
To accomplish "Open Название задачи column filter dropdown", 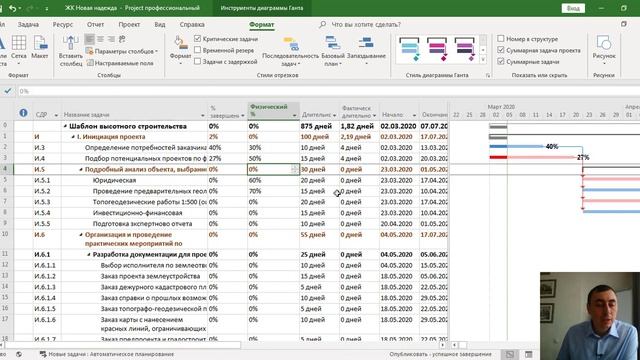I will point(202,116).
